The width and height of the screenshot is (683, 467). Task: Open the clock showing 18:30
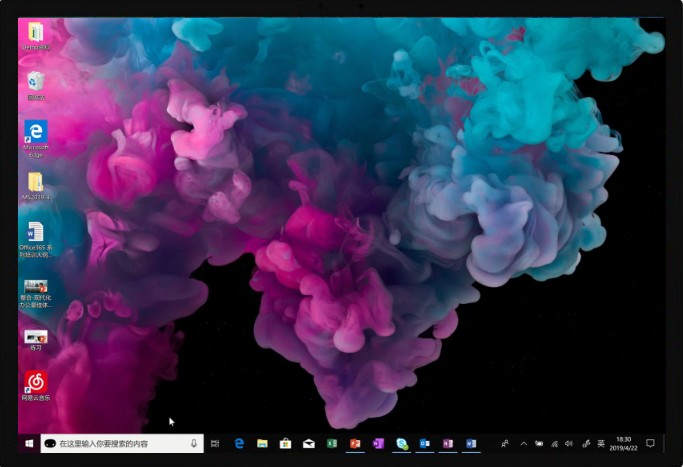(623, 443)
